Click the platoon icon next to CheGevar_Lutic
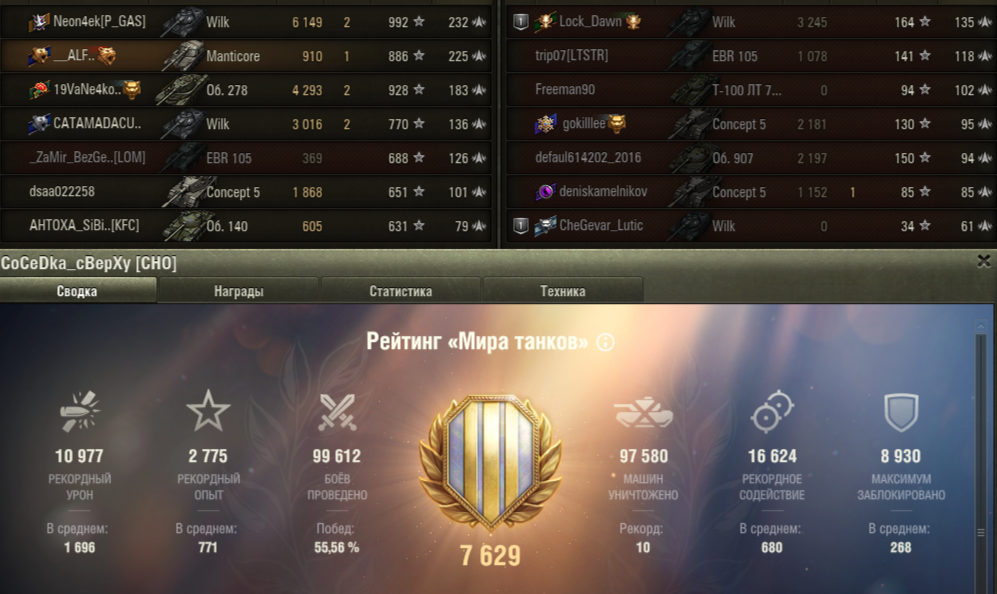997x594 pixels. (x=521, y=226)
